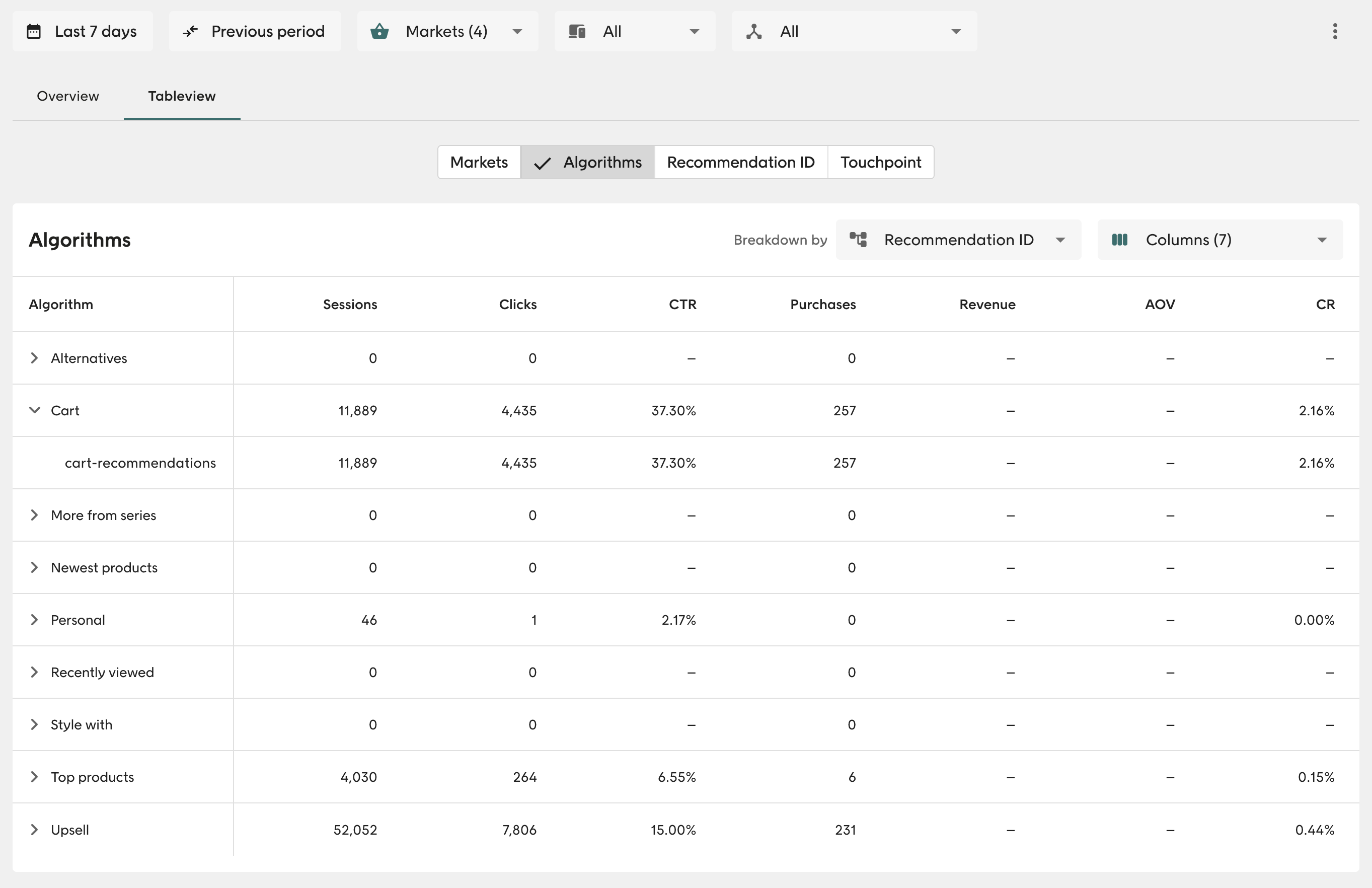This screenshot has width=1372, height=888.
Task: Open the Columns (7) dropdown
Action: [1221, 239]
